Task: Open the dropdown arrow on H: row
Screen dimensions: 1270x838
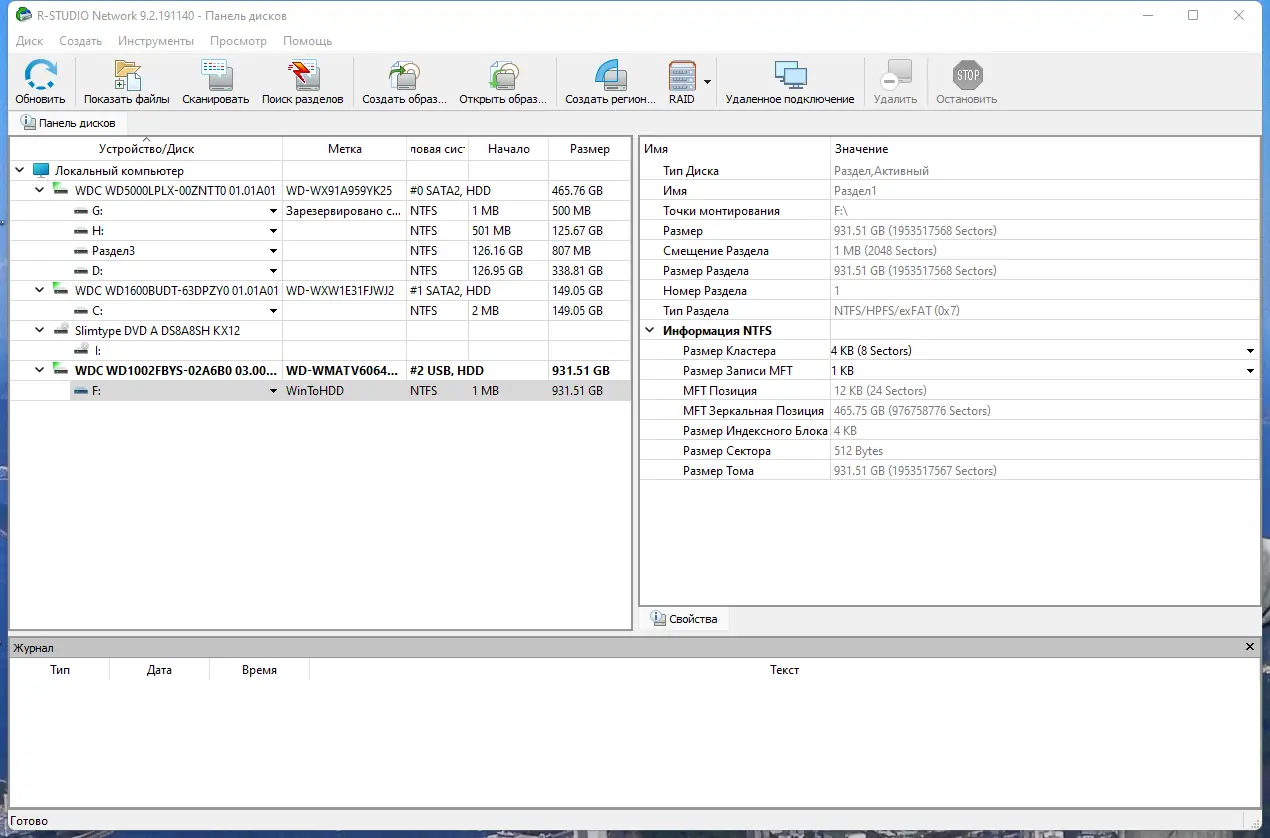Action: click(273, 231)
